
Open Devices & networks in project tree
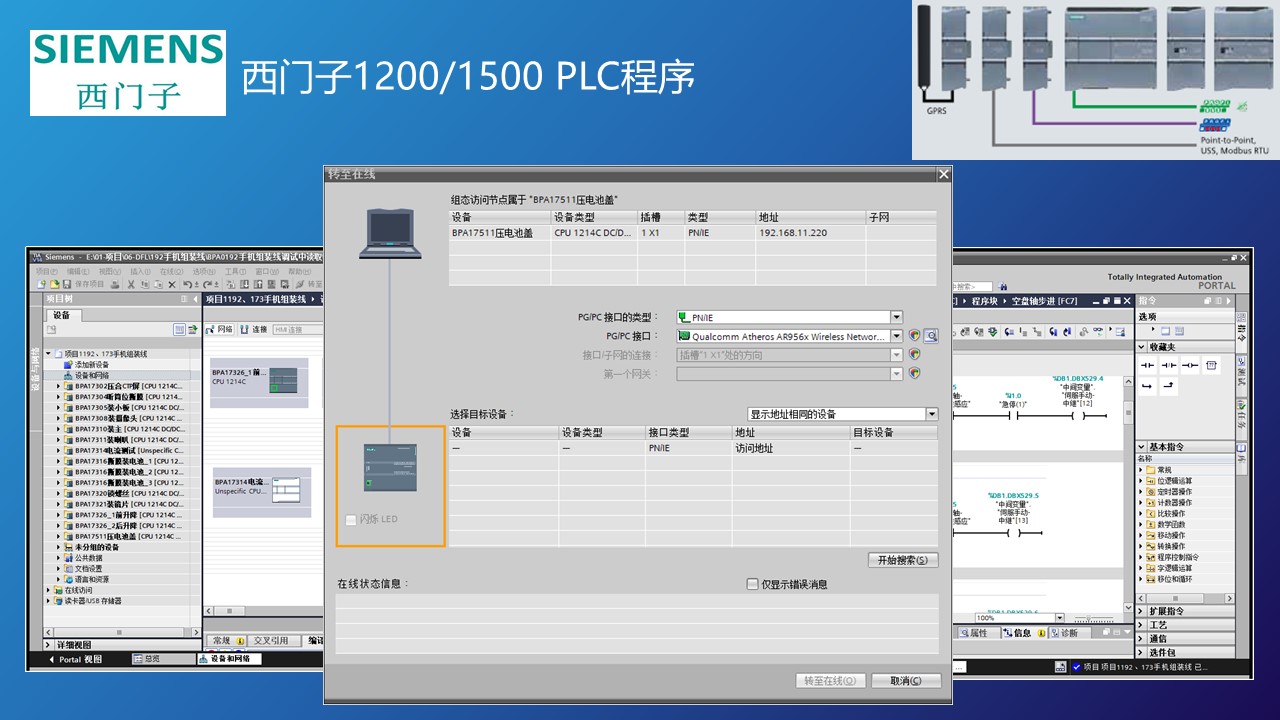(92, 376)
